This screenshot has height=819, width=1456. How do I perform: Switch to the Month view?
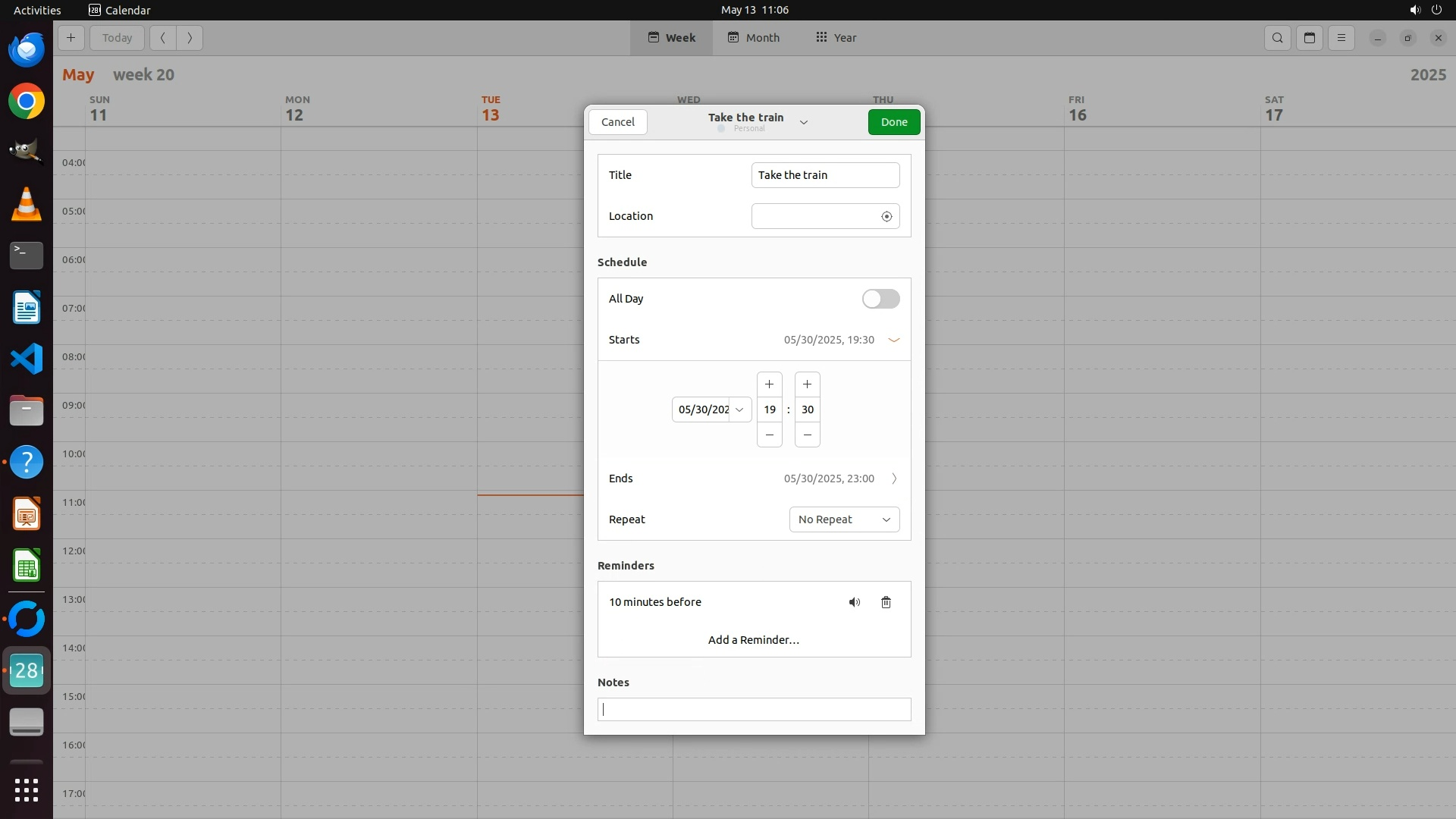coord(753,38)
